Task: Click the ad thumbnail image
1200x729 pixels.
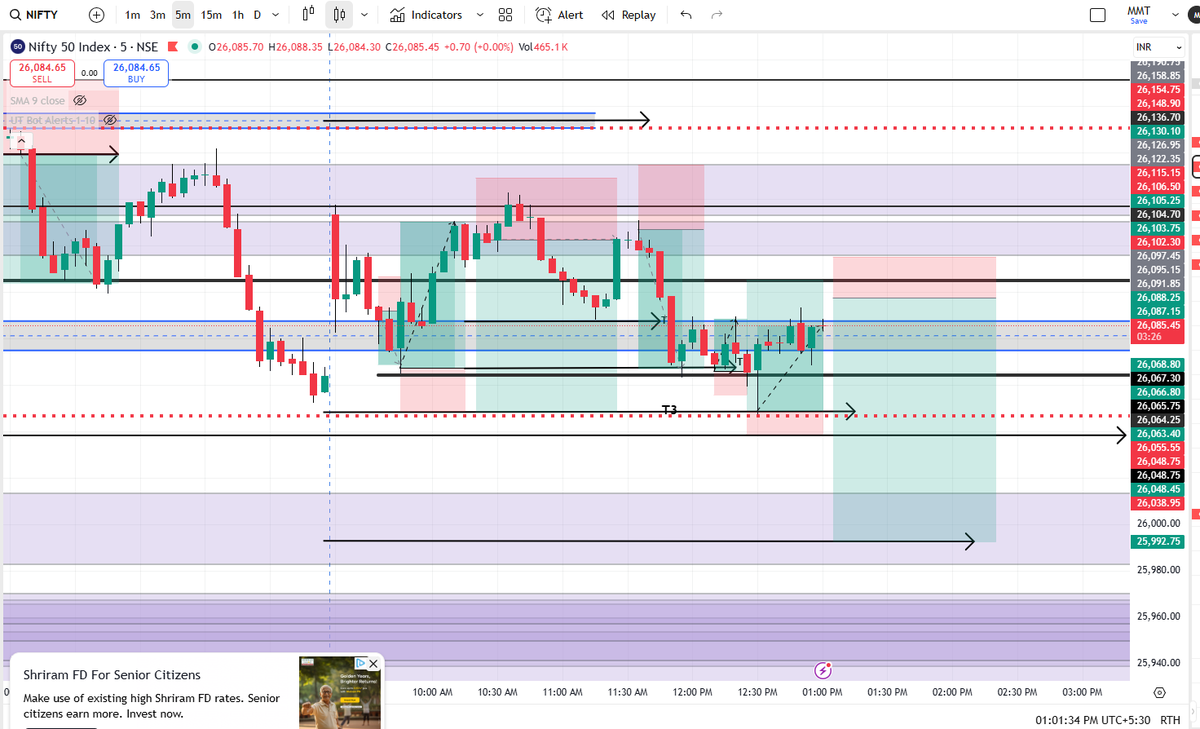Action: [x=339, y=692]
